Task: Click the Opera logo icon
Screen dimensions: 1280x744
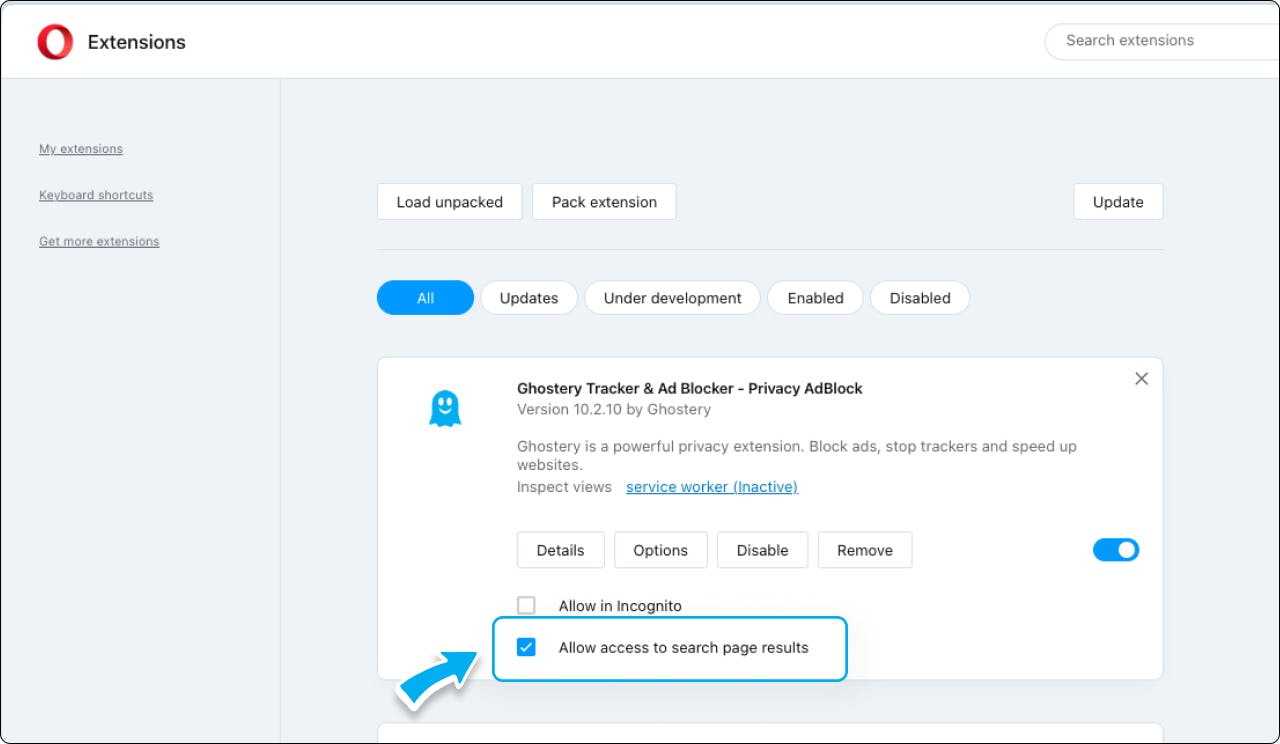Action: [x=56, y=40]
